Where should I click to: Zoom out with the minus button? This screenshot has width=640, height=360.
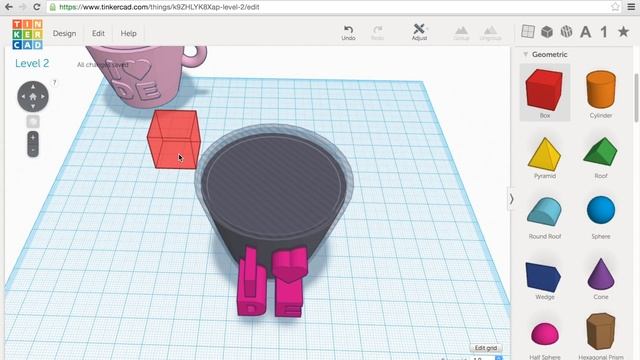[33, 150]
